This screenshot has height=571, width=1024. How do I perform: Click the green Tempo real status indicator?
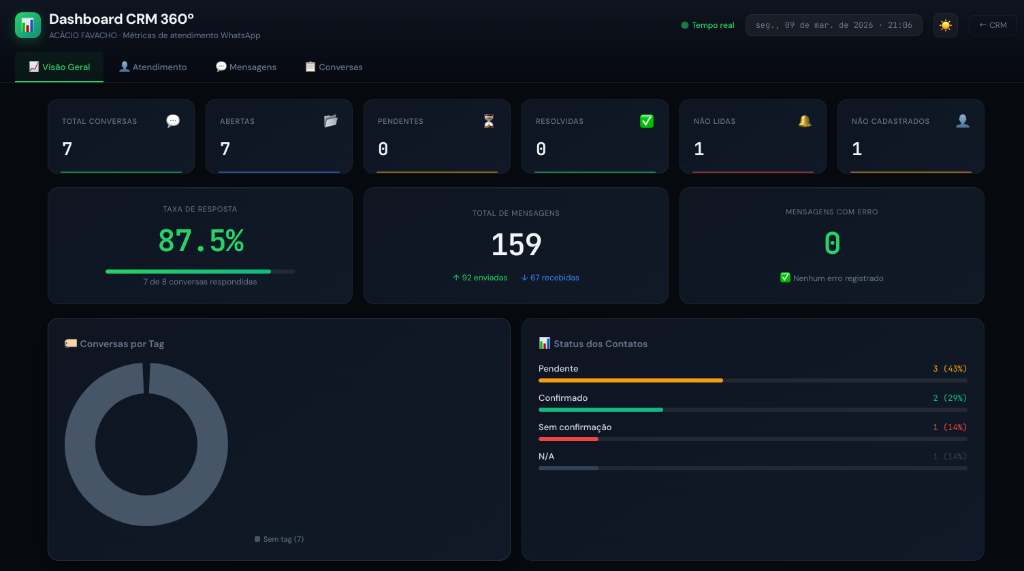click(x=708, y=25)
